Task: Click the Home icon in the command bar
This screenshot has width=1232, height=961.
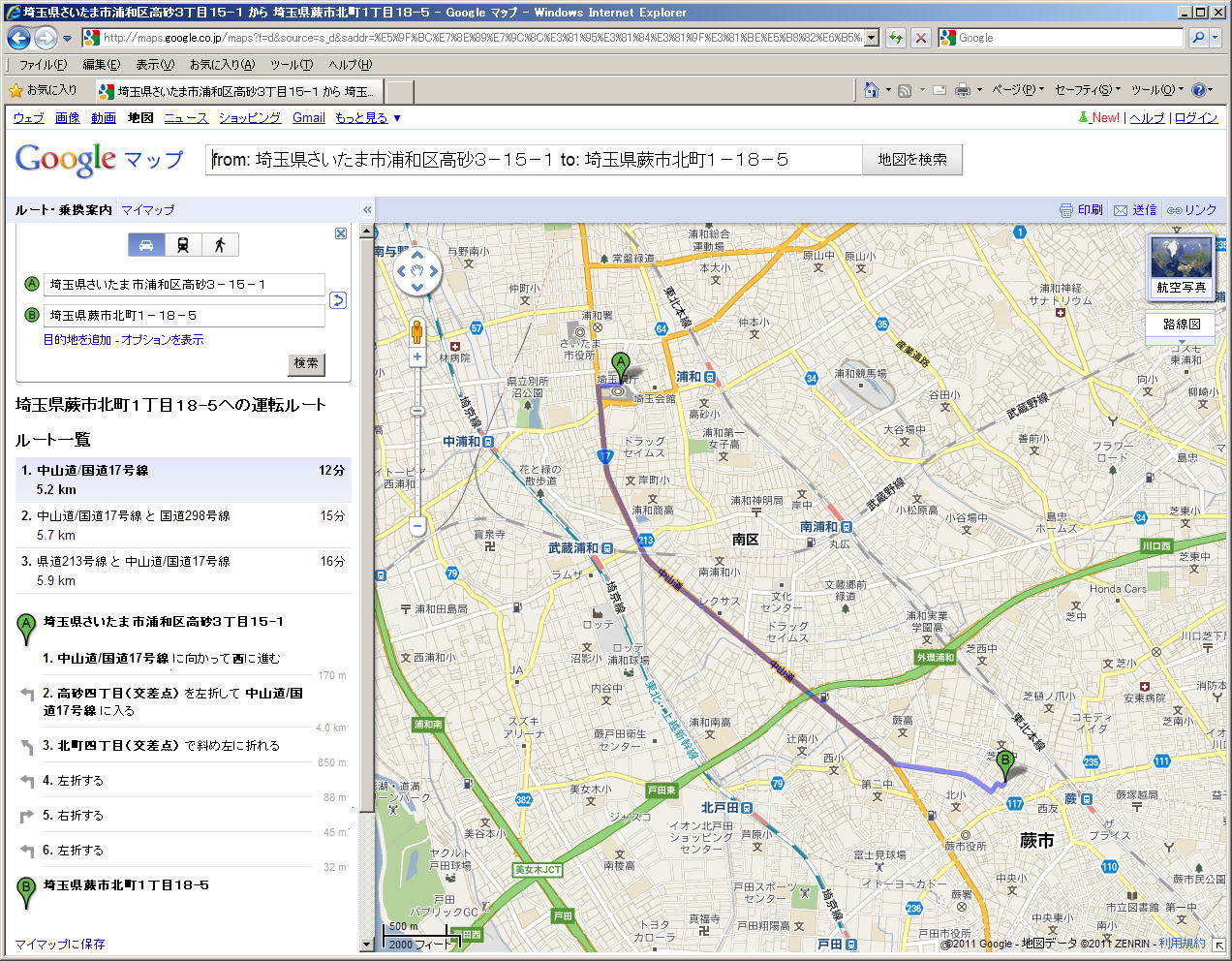Action: click(x=871, y=90)
